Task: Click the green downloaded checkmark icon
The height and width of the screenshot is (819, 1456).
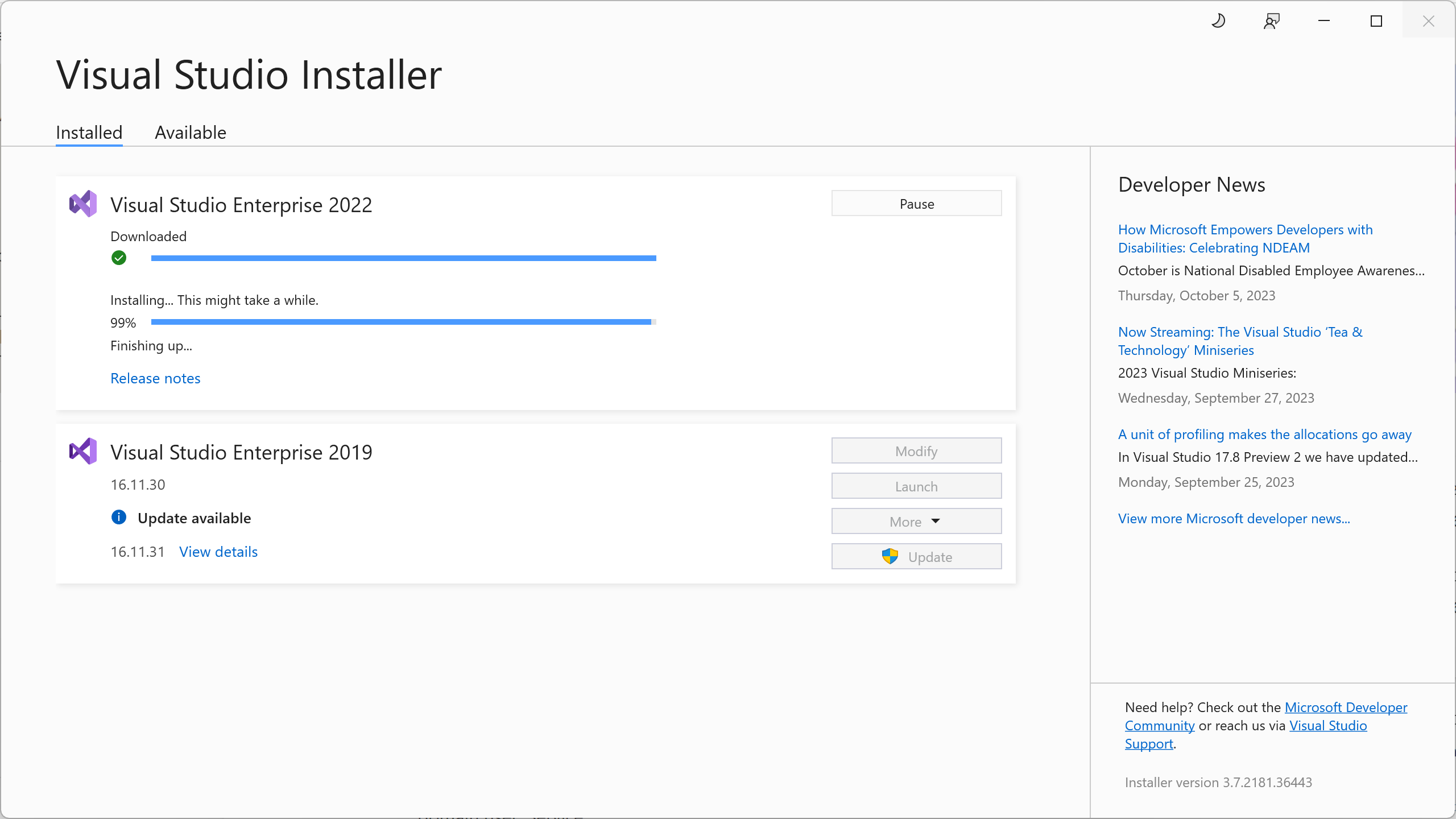Action: coord(118,257)
